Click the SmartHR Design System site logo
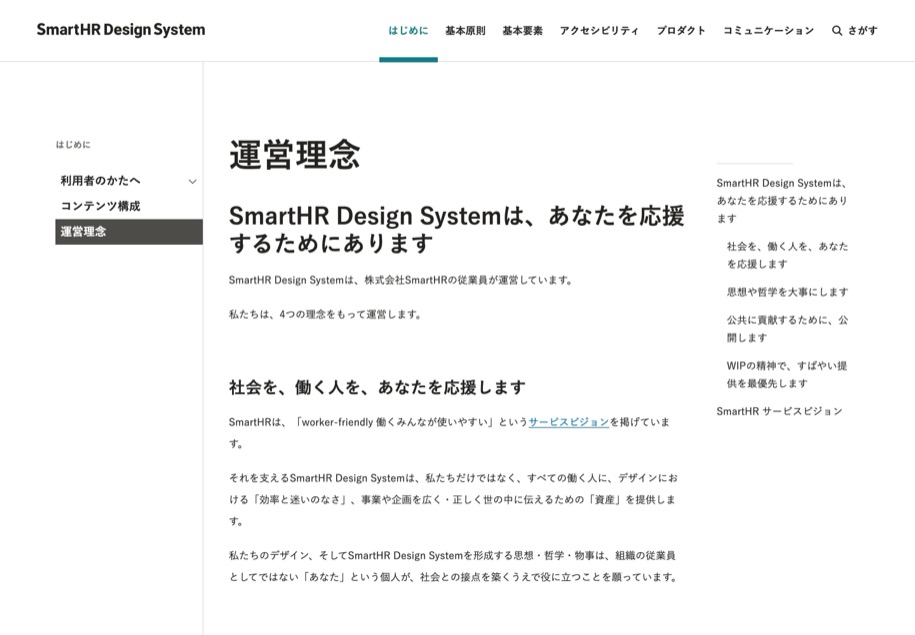Screen dimensions: 915x635 click(121, 30)
